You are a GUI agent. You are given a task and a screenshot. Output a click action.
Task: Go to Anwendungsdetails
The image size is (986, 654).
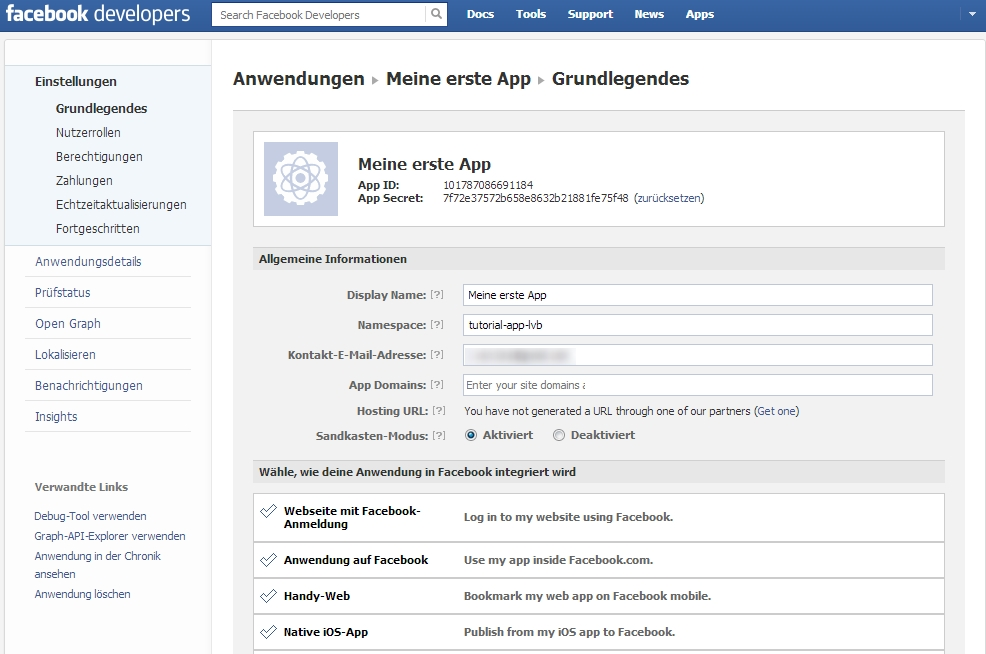[x=88, y=262]
